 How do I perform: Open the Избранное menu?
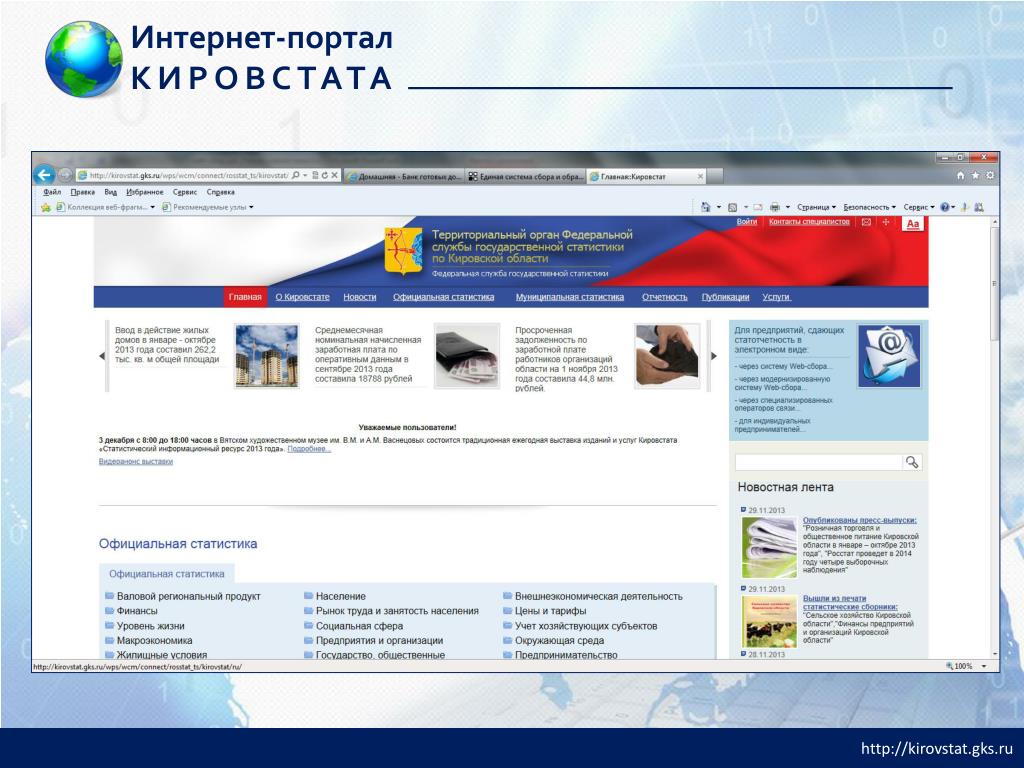pyautogui.click(x=144, y=192)
